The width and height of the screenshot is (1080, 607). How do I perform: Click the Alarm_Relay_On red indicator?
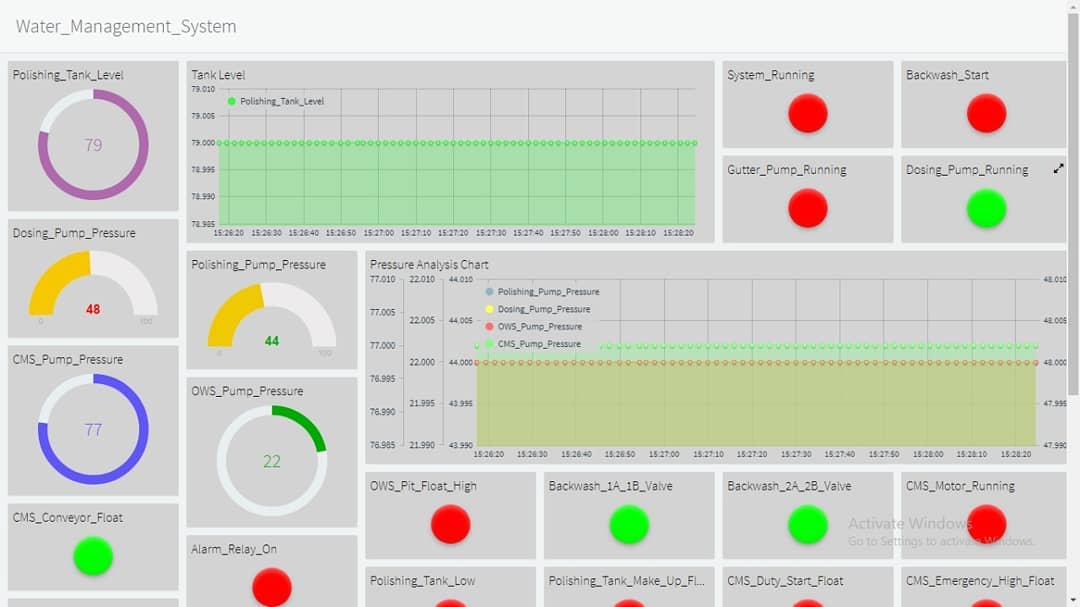[x=272, y=587]
